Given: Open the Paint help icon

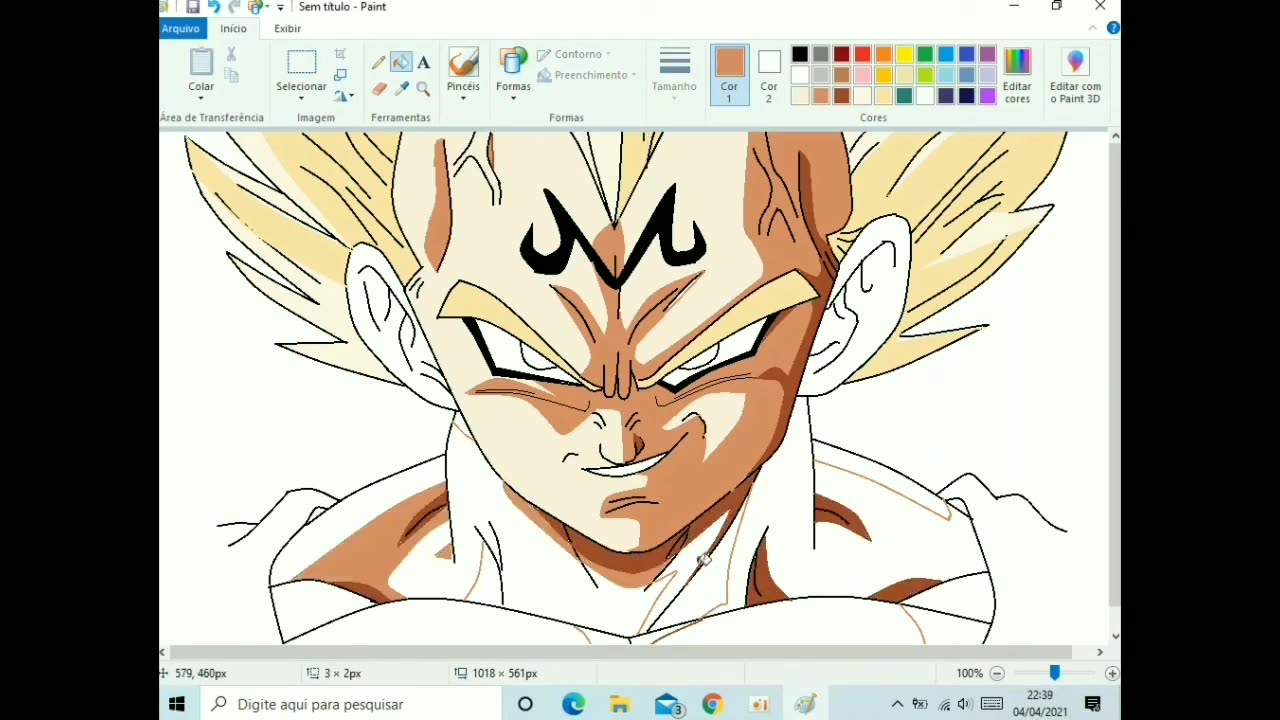Looking at the screenshot, I should tap(1113, 28).
